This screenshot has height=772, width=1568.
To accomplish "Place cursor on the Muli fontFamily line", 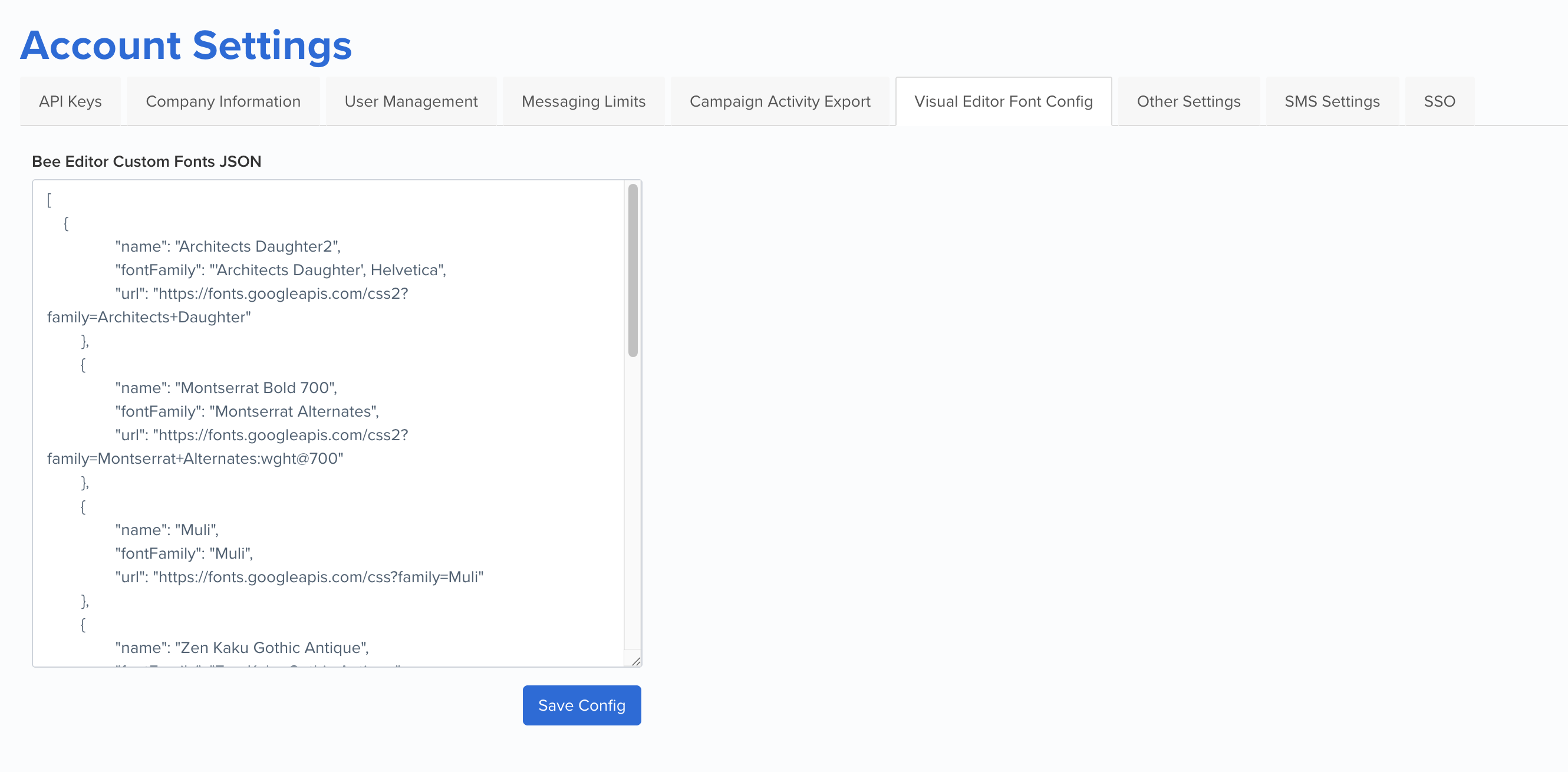I will [183, 553].
